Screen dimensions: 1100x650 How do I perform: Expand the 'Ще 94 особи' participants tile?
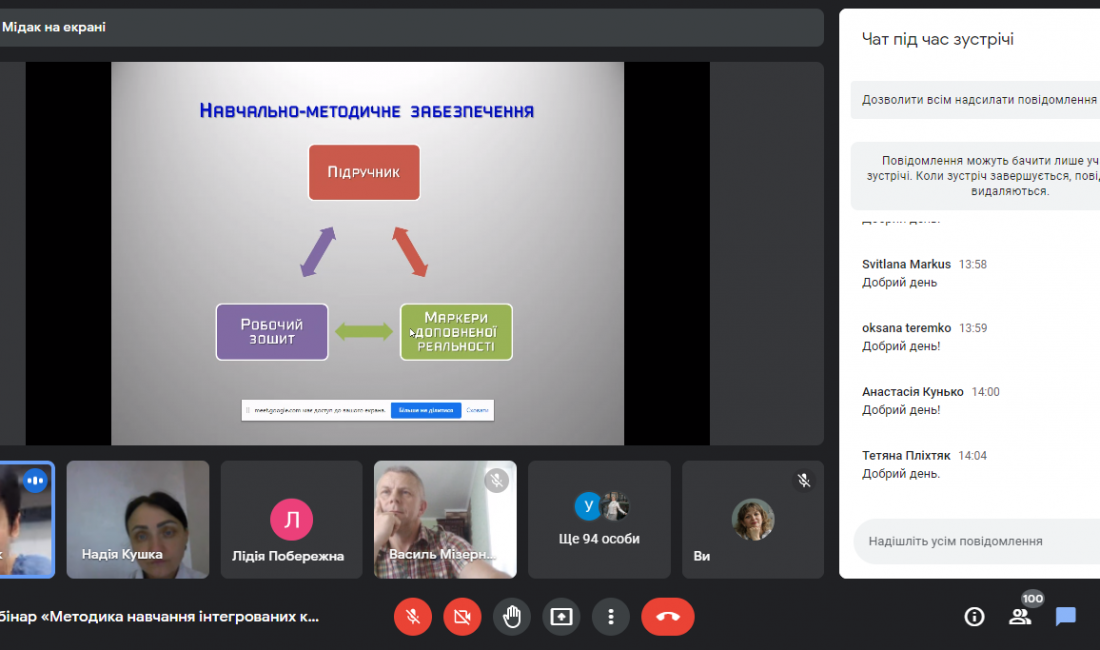pyautogui.click(x=599, y=519)
